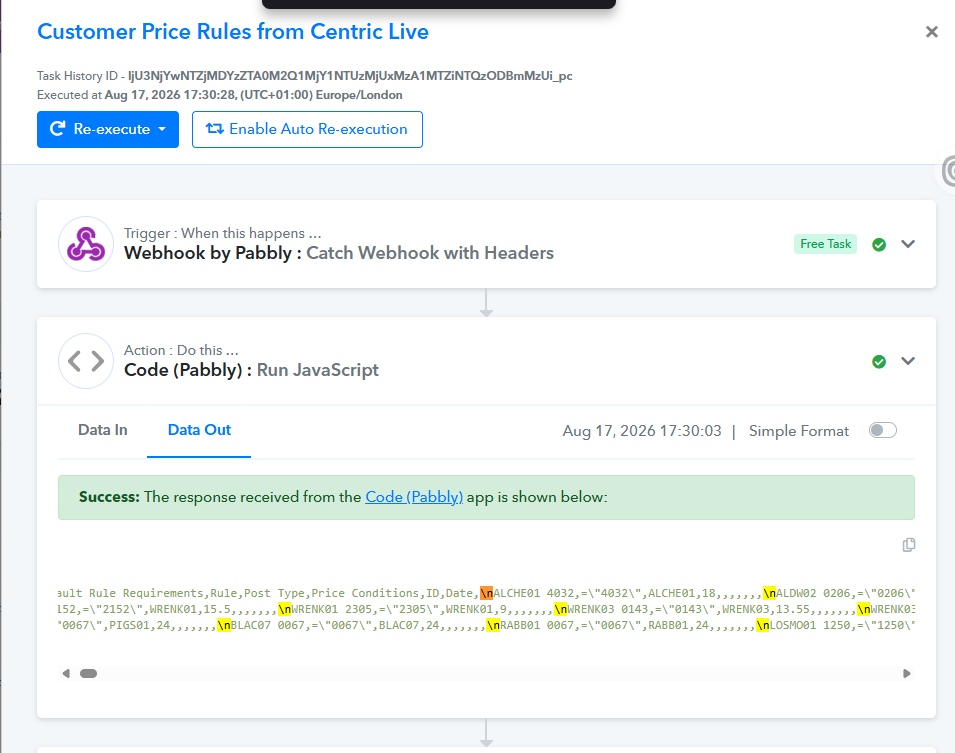Click the WRENK01 2305 response text
Image resolution: width=955 pixels, height=753 pixels.
tap(331, 609)
